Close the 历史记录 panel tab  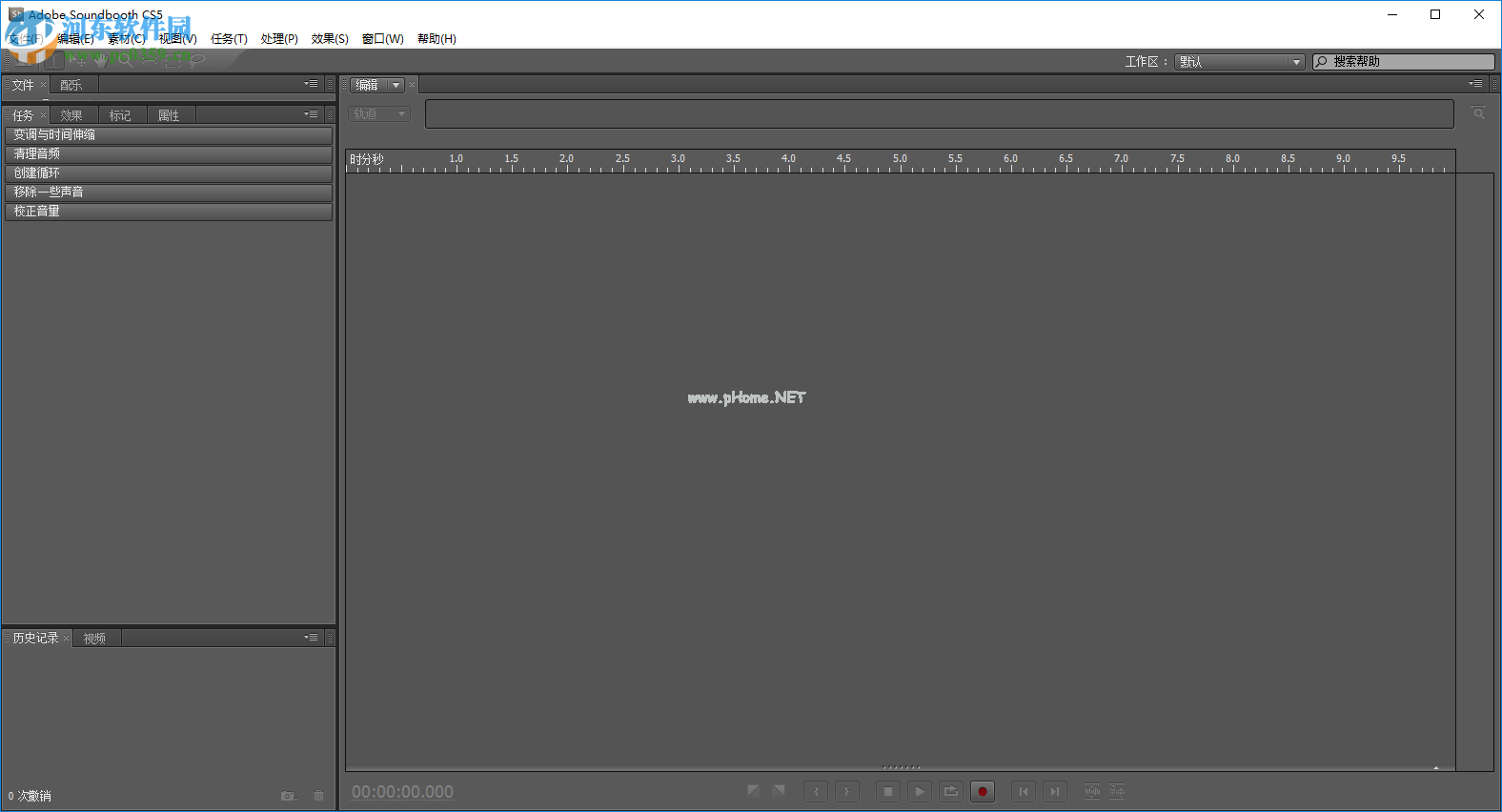coord(66,639)
